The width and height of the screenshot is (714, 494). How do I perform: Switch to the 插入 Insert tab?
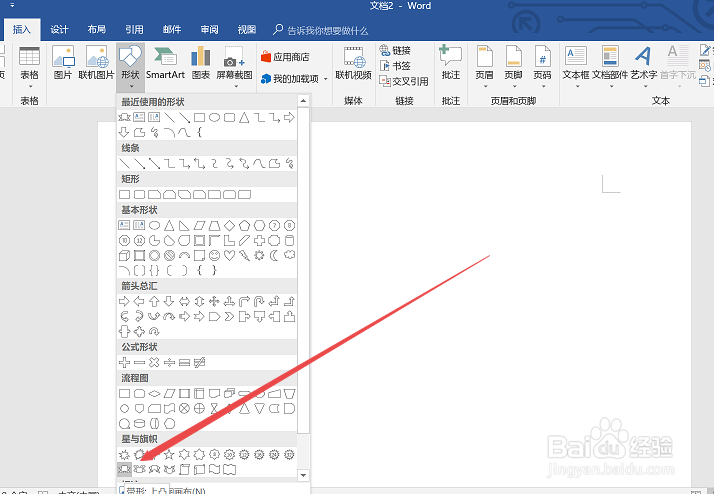(22, 30)
